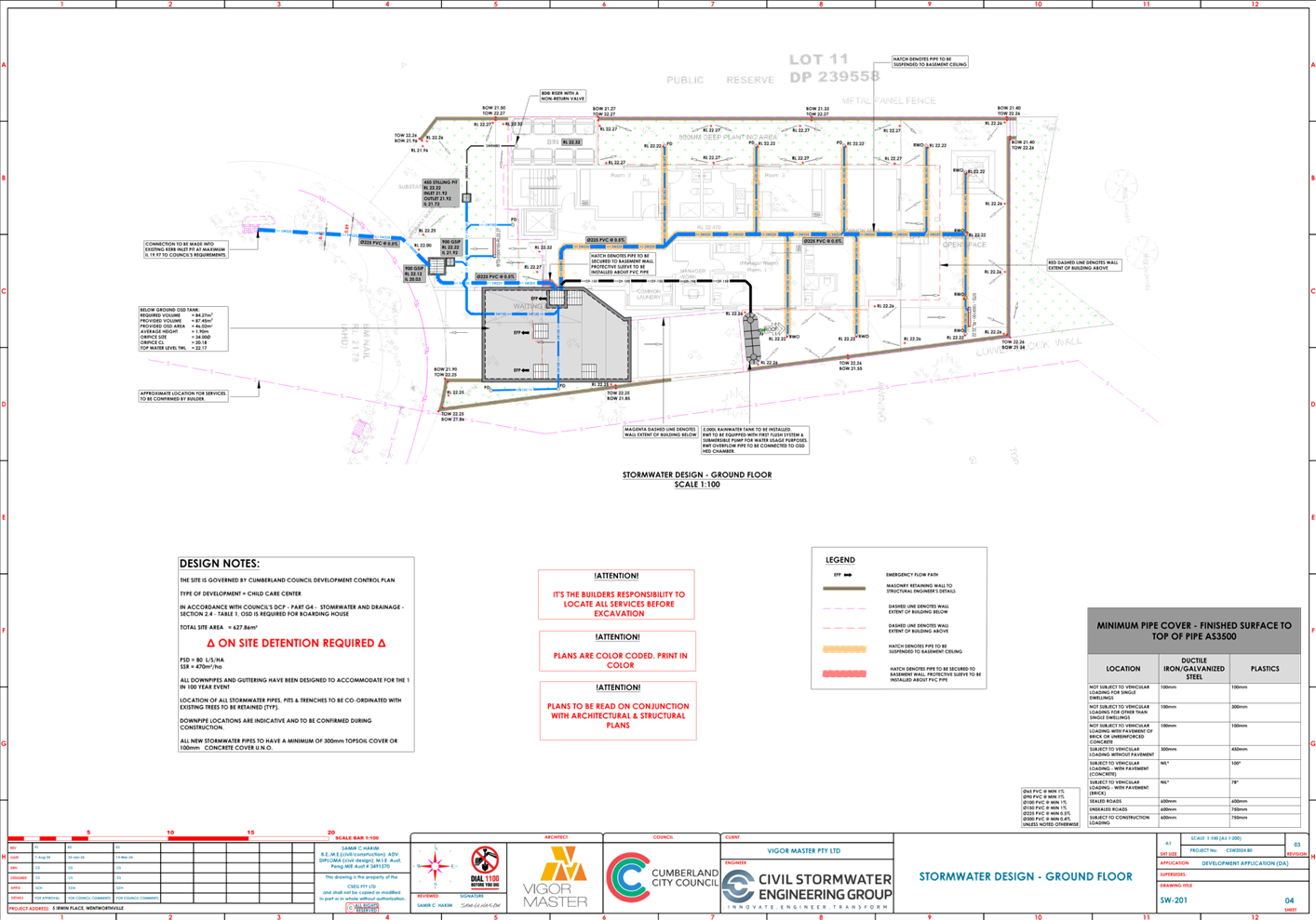Click the Dial 1100 Before You Dig icon
Screen dimensions: 1316x920
click(x=484, y=867)
